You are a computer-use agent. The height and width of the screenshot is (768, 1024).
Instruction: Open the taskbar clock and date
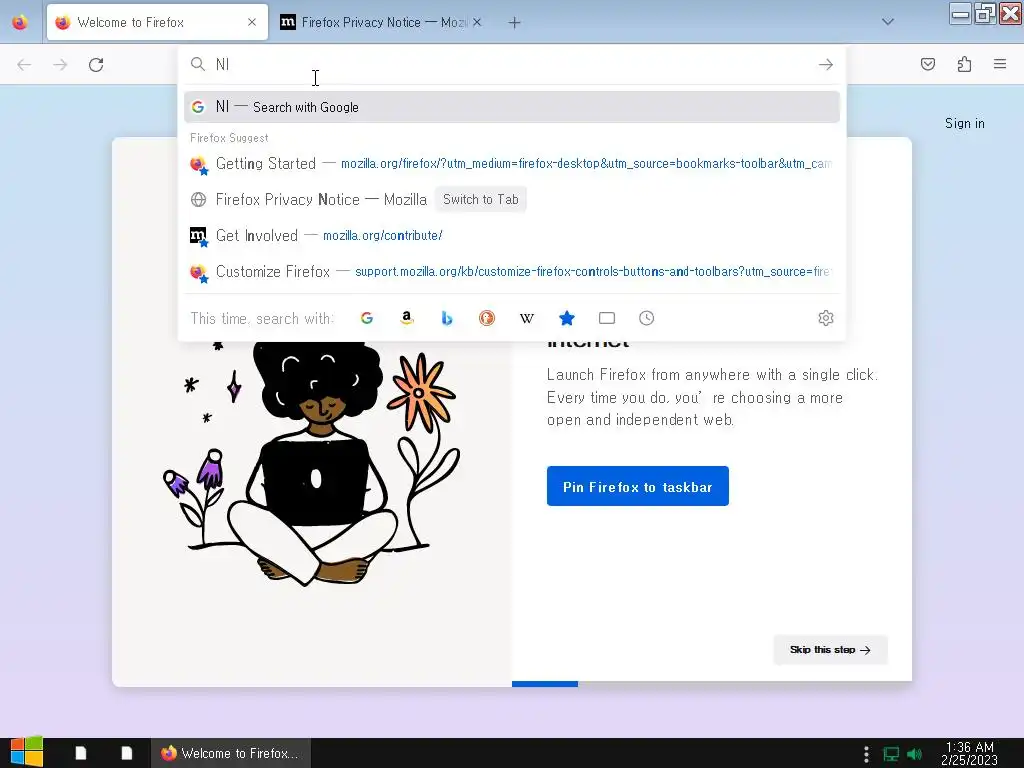coord(969,753)
